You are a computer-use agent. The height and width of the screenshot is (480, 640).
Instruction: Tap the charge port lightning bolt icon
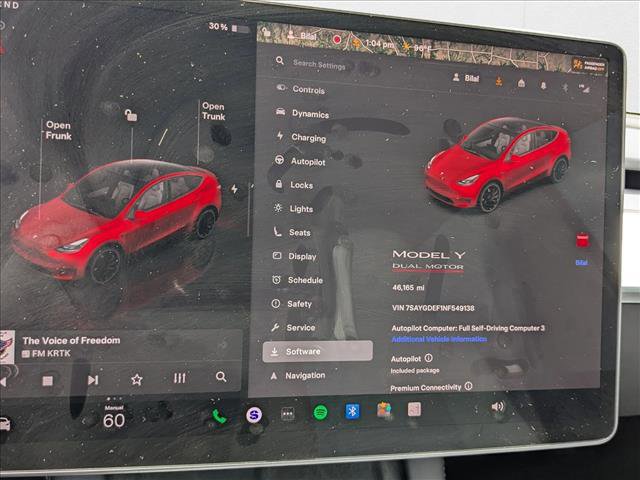[x=234, y=189]
